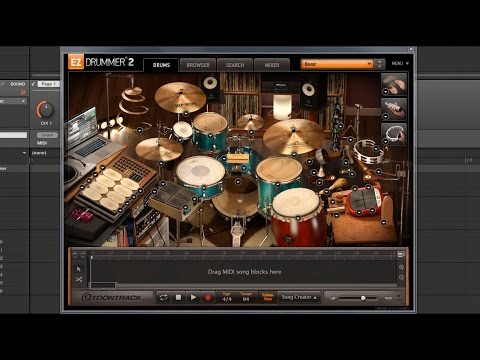Image resolution: width=480 pixels, height=360 pixels.
Task: Open the hand claps thumbnail dropdown arrow
Action: [385, 91]
